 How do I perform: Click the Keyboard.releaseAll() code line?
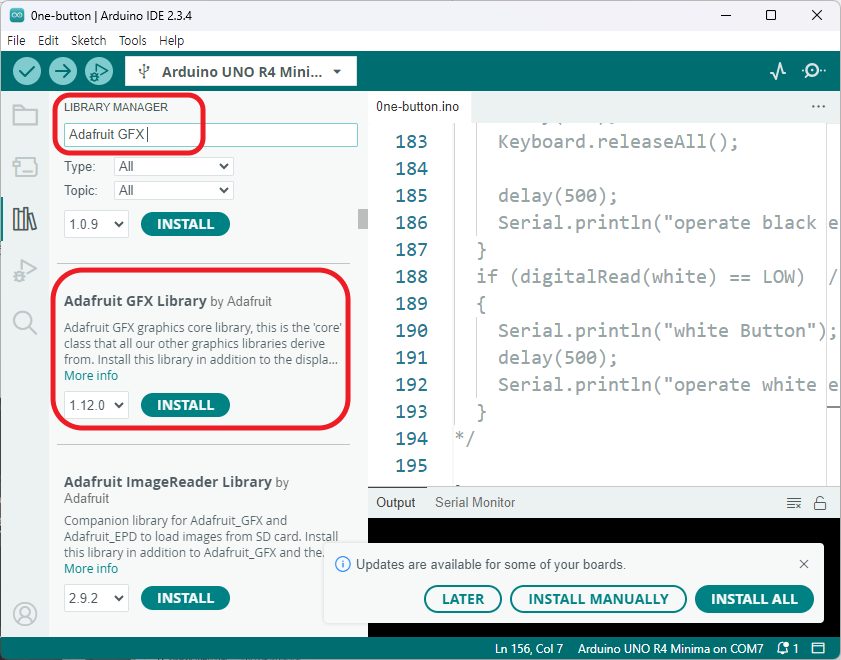[x=618, y=142]
